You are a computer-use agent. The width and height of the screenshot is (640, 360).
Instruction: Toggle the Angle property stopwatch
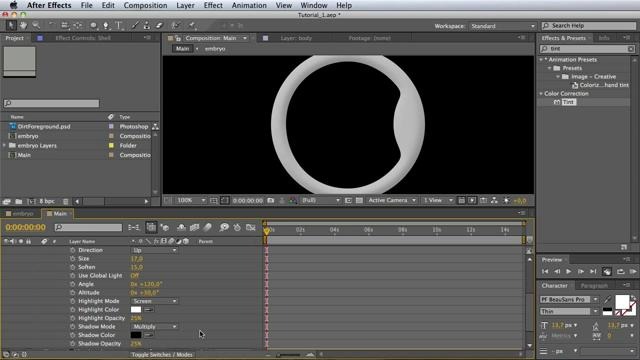[73, 284]
